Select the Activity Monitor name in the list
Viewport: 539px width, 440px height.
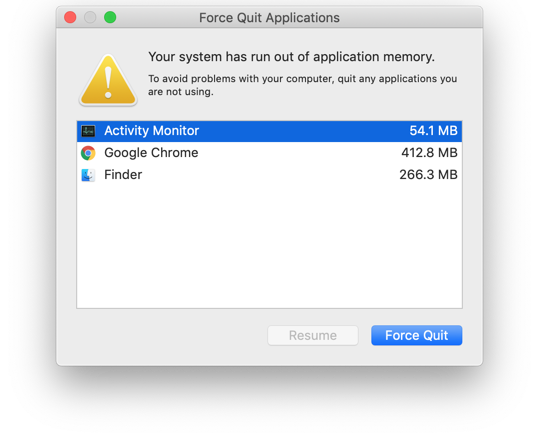(x=152, y=131)
